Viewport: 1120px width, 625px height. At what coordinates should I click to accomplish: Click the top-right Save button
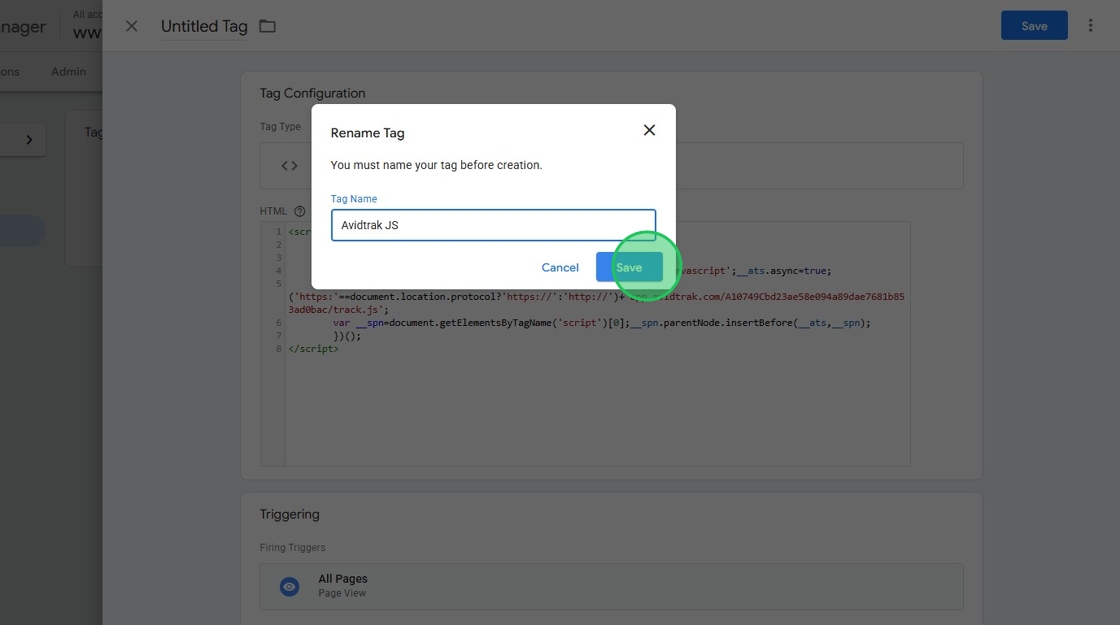click(1034, 26)
